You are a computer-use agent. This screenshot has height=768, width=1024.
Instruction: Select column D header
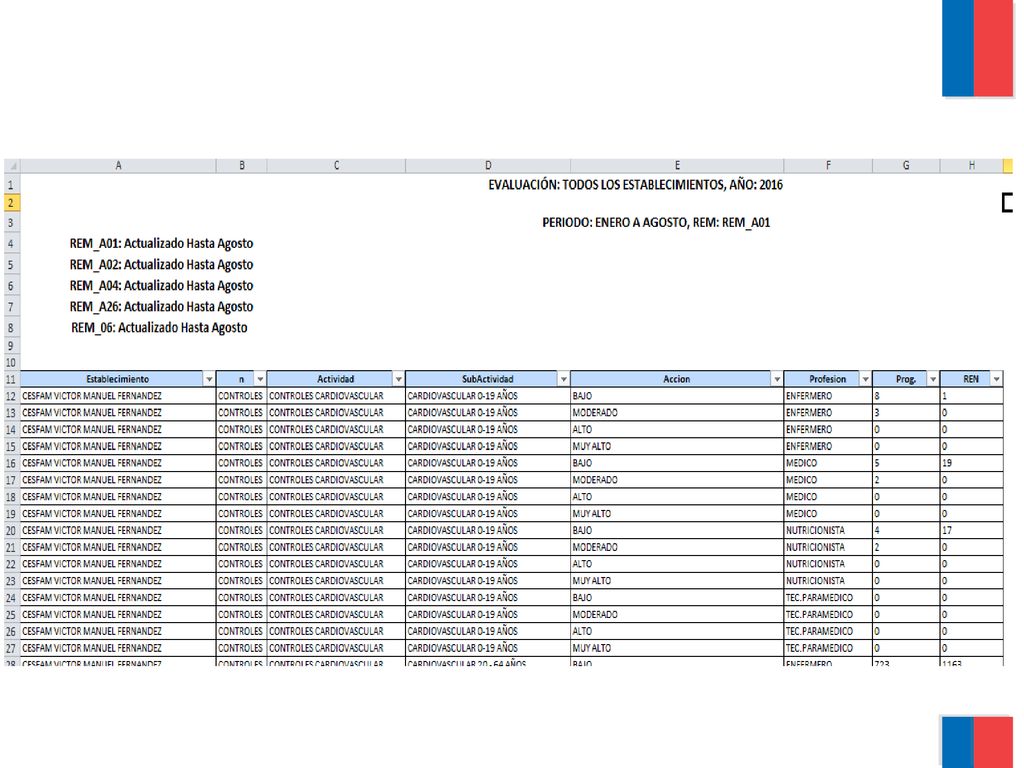488,166
